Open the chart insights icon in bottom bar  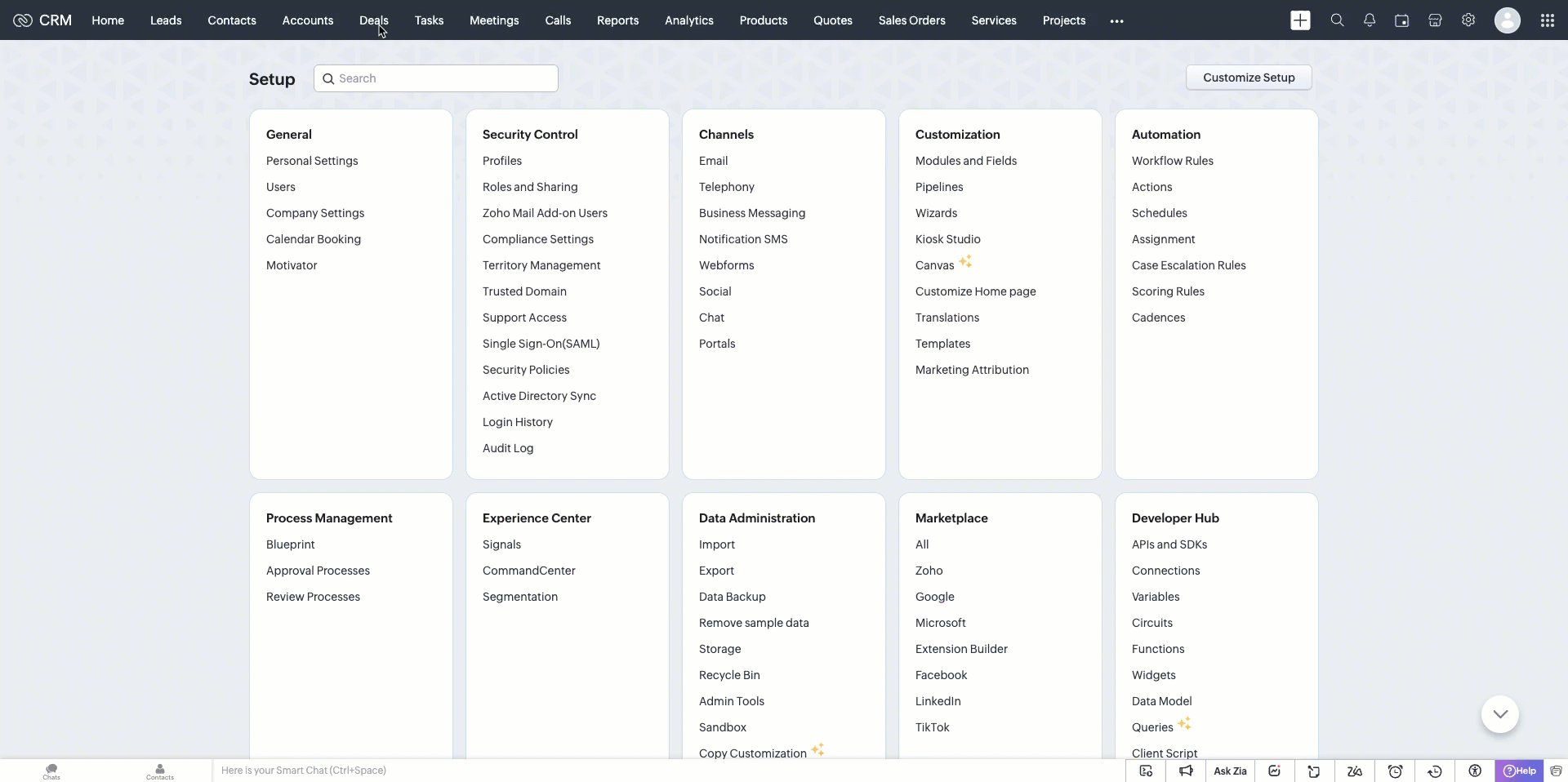[x=1274, y=771]
